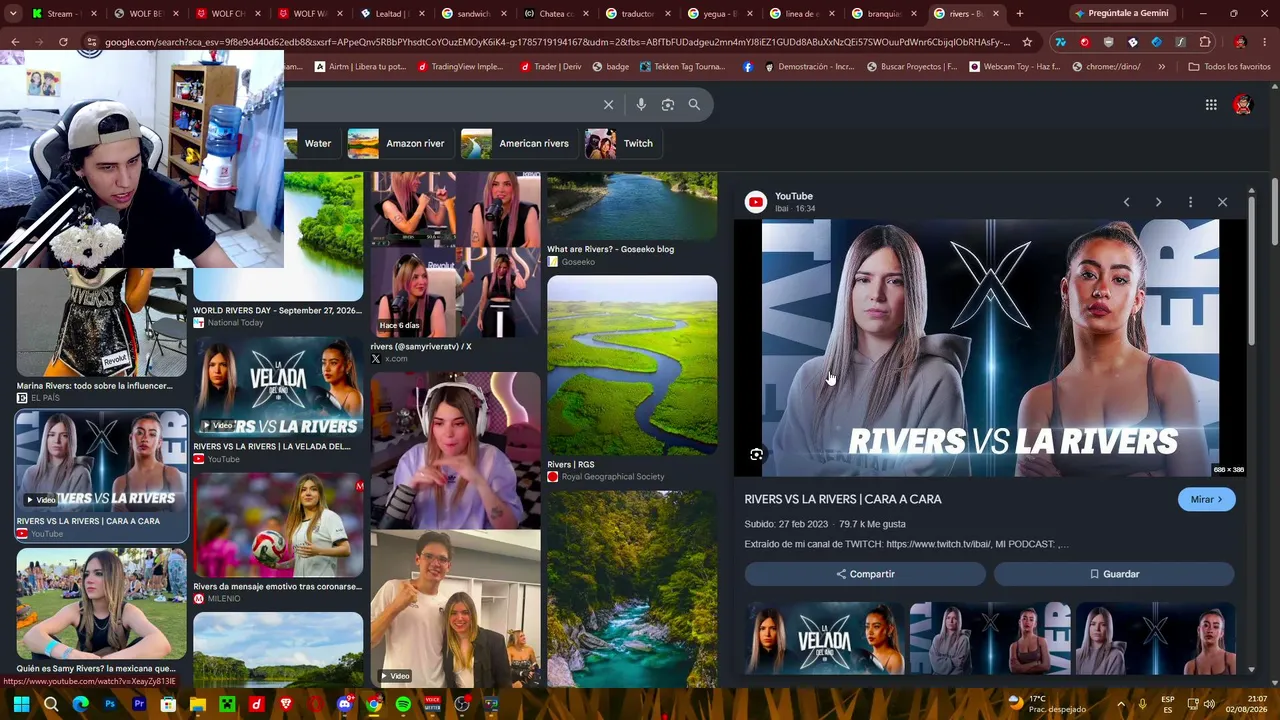Go back to the previous page
Viewport: 1280px width, 720px height.
[15, 42]
